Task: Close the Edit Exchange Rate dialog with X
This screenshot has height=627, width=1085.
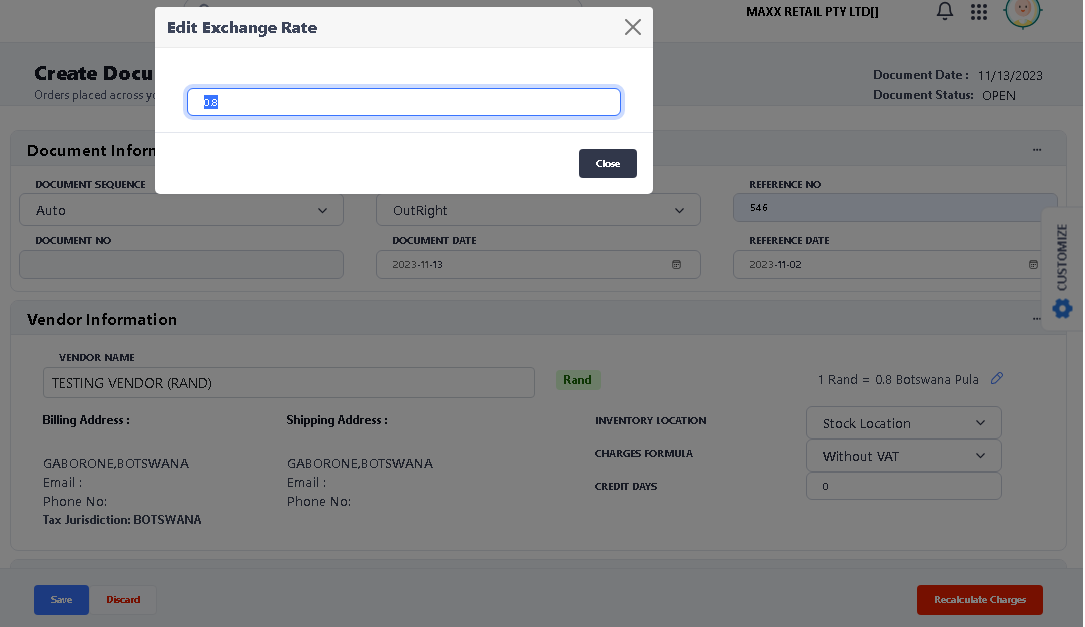Action: coord(632,27)
